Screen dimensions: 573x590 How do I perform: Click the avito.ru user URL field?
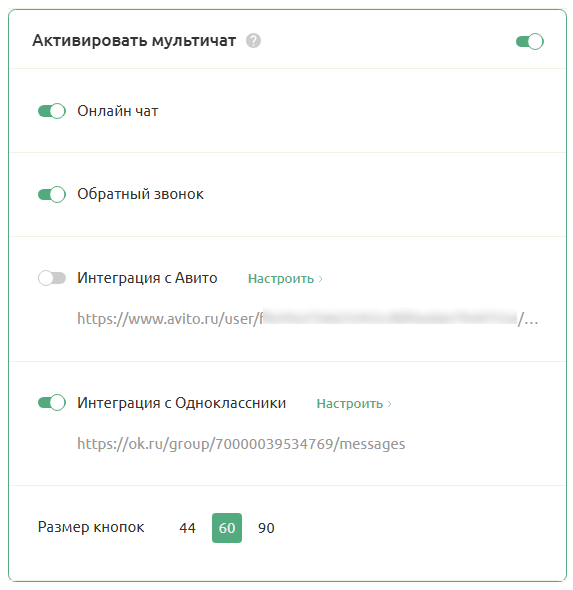[308, 319]
